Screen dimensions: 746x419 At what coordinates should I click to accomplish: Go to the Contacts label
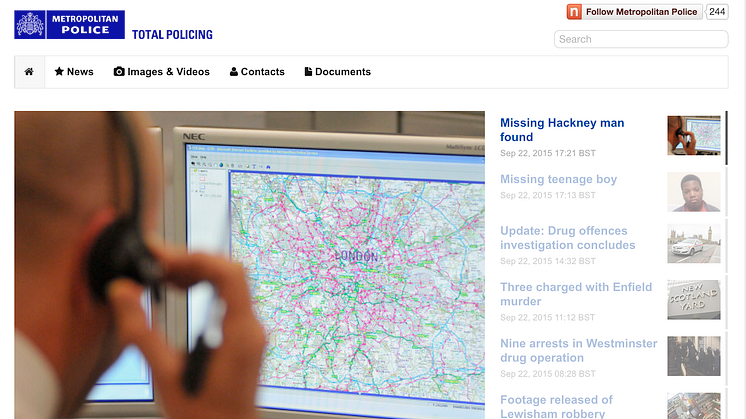tap(263, 72)
